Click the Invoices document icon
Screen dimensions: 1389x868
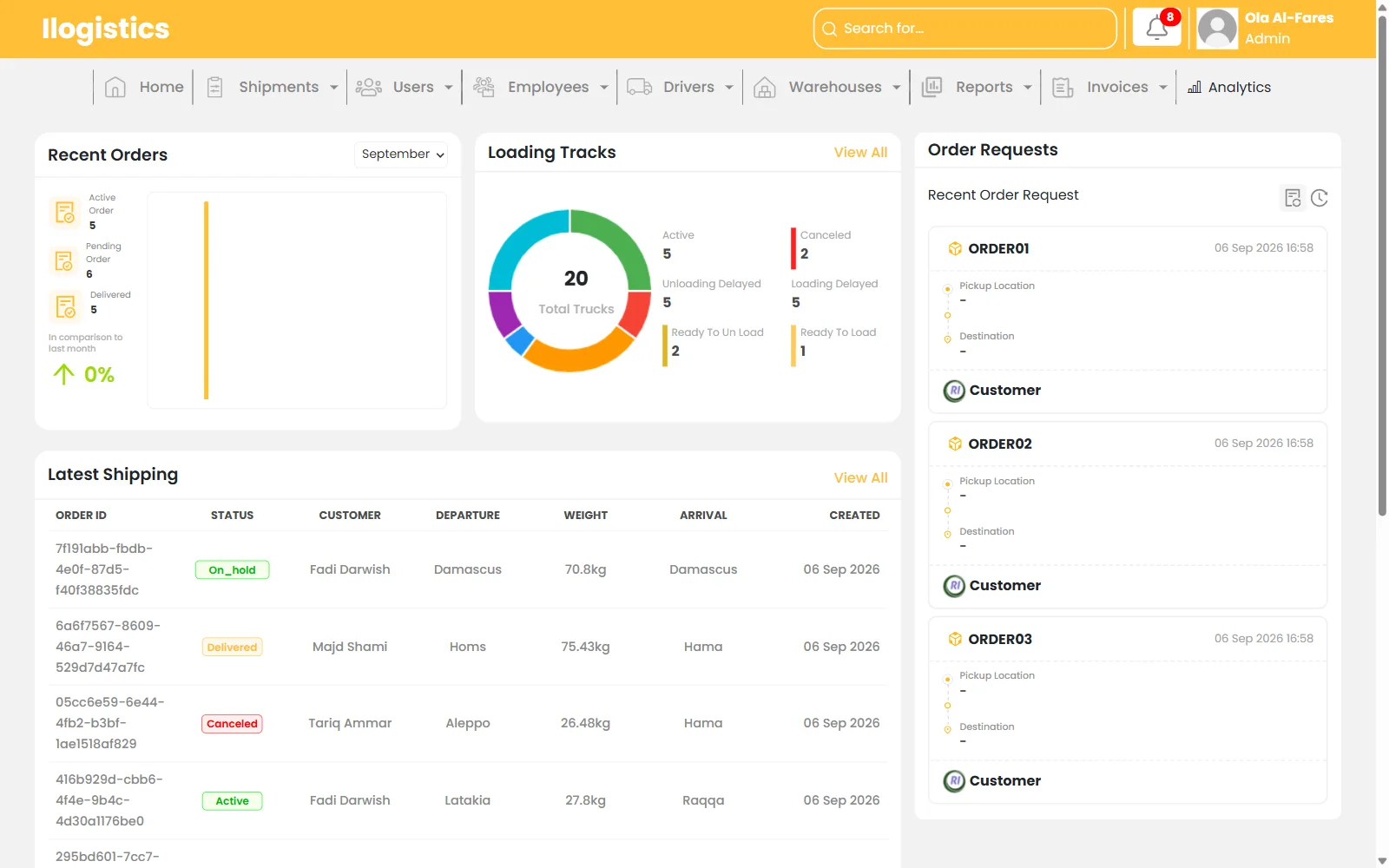click(1063, 87)
